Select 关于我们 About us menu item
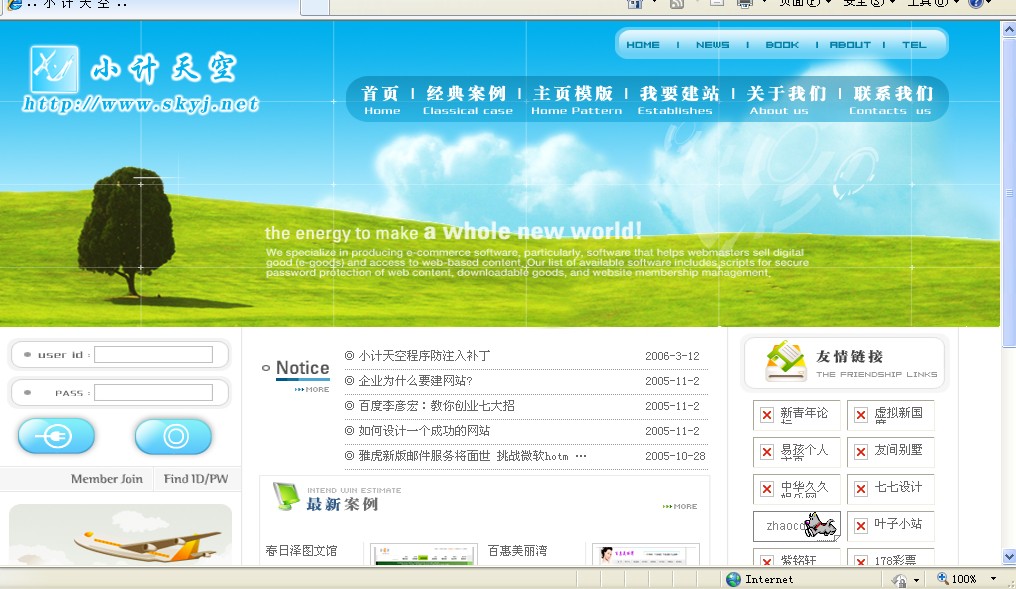This screenshot has width=1016, height=589. [786, 100]
